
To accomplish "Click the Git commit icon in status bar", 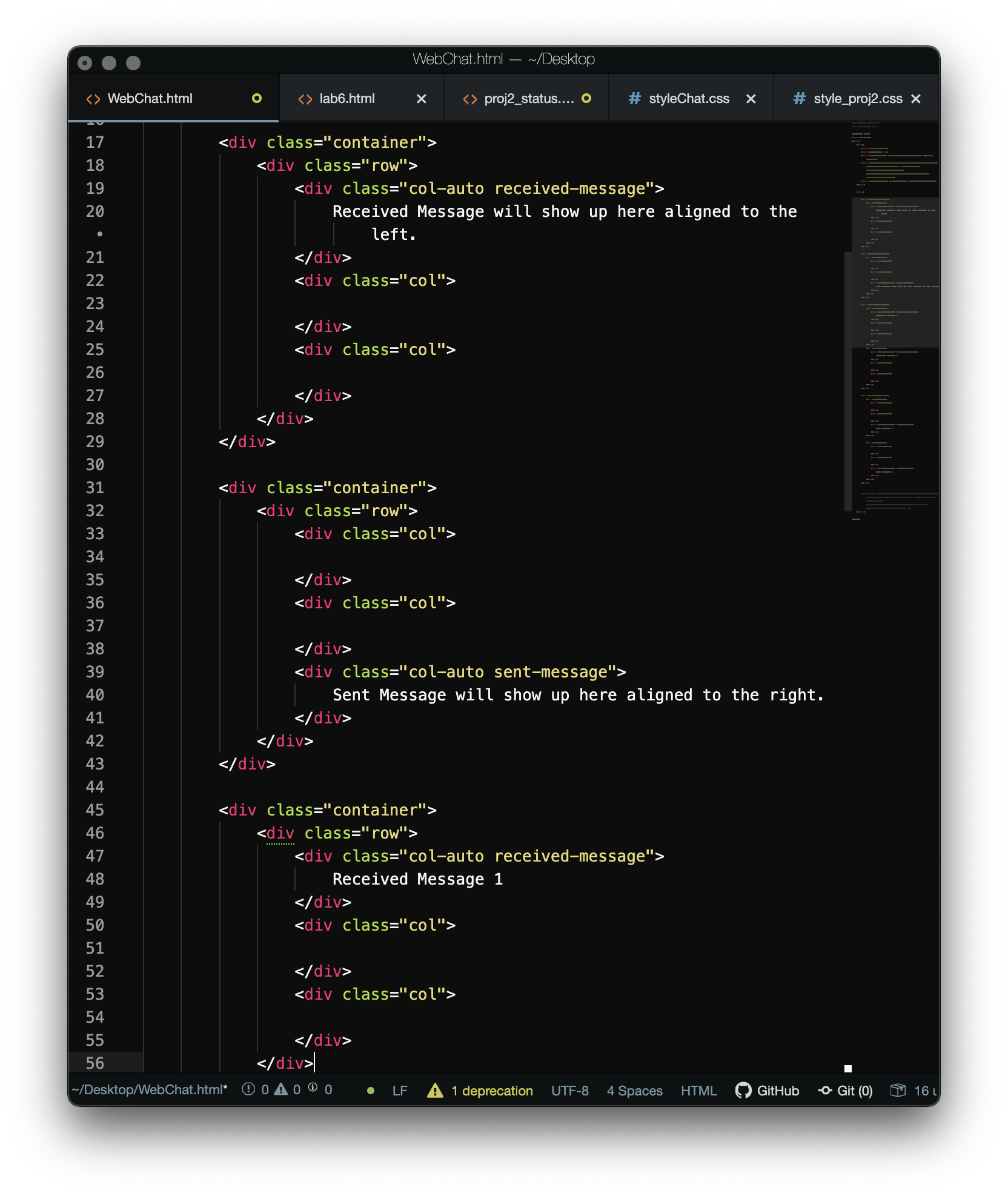I will pyautogui.click(x=825, y=1091).
